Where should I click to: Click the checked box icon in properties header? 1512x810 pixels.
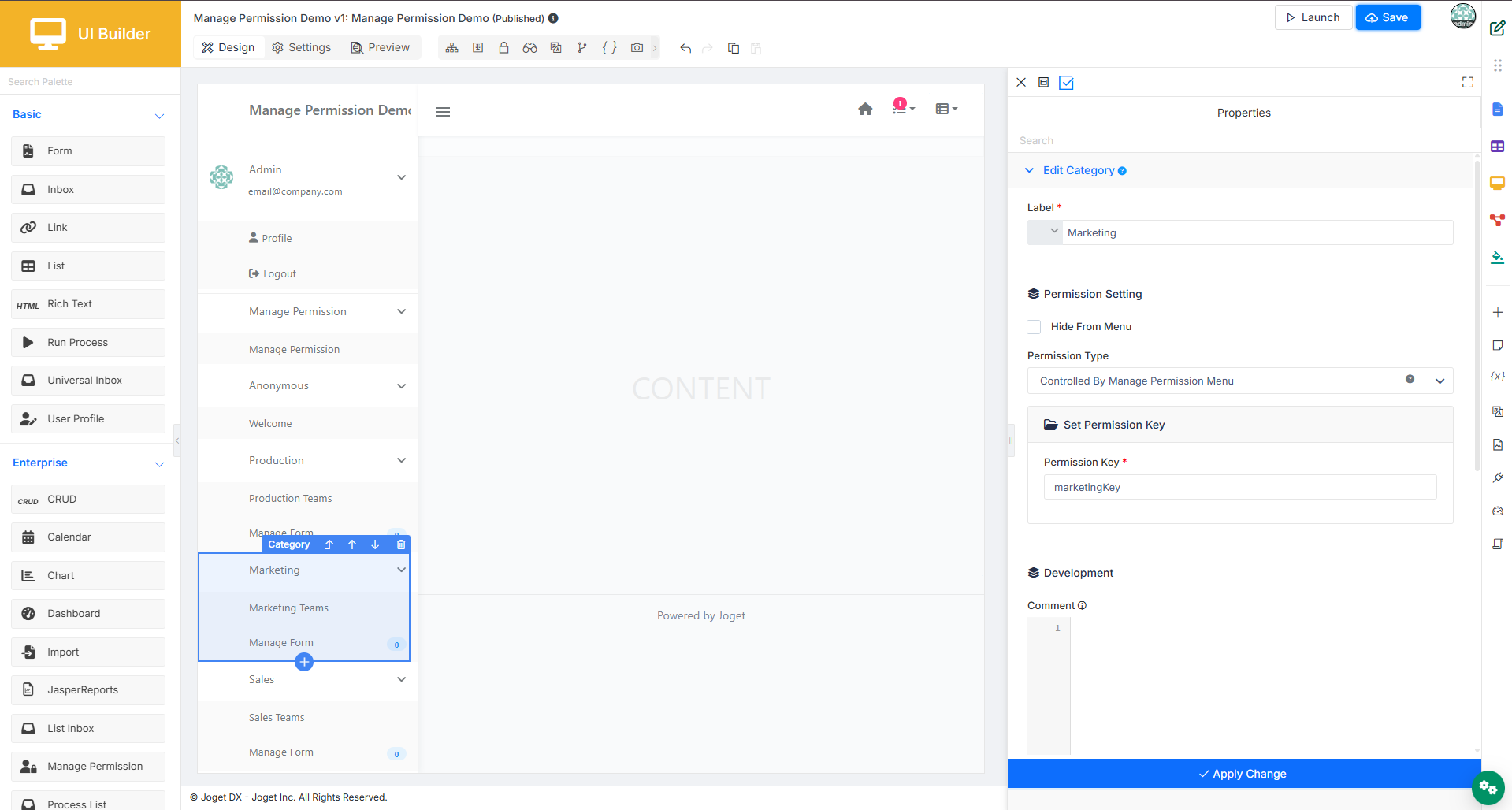click(x=1066, y=82)
